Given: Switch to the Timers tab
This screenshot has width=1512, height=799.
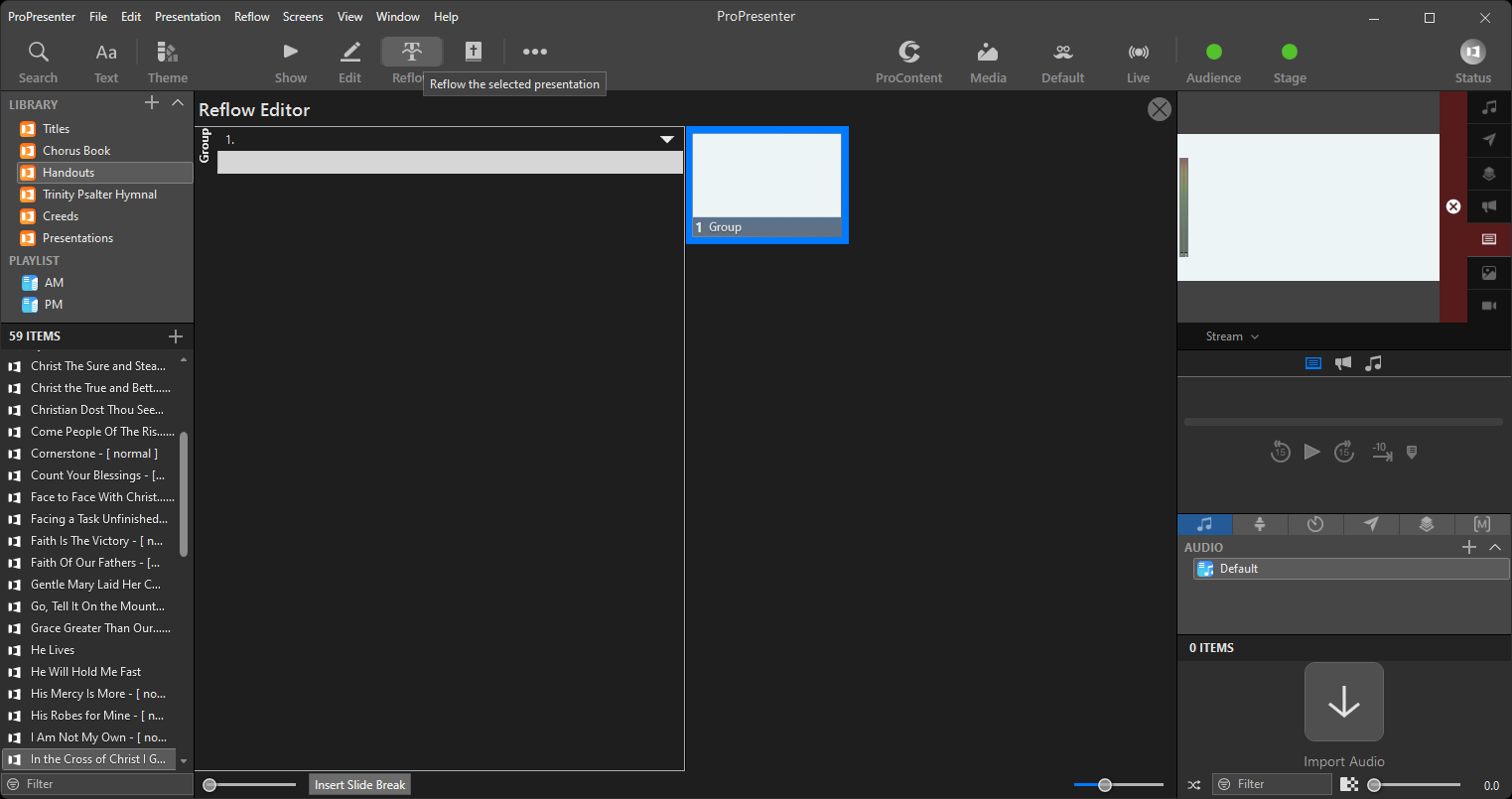Looking at the screenshot, I should point(1315,524).
